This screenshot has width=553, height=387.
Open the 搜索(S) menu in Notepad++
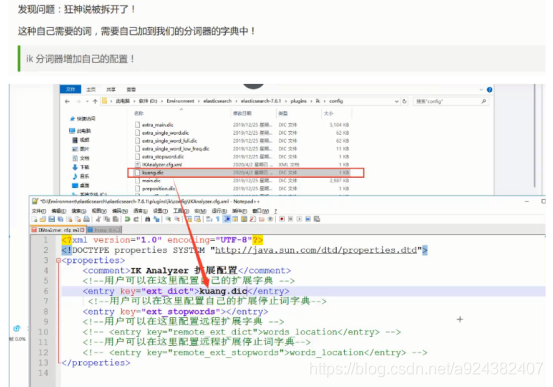pyautogui.click(x=79, y=211)
